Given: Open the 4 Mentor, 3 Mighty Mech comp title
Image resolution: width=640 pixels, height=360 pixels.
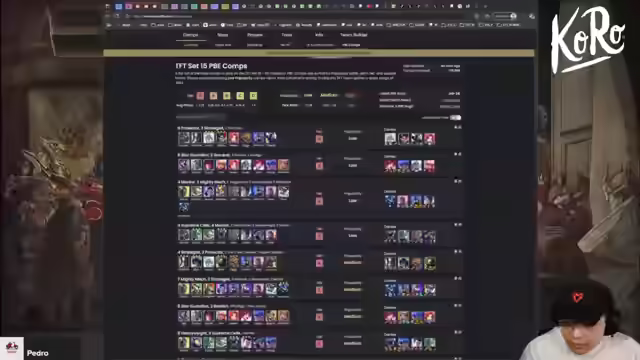Looking at the screenshot, I should coord(201,182).
